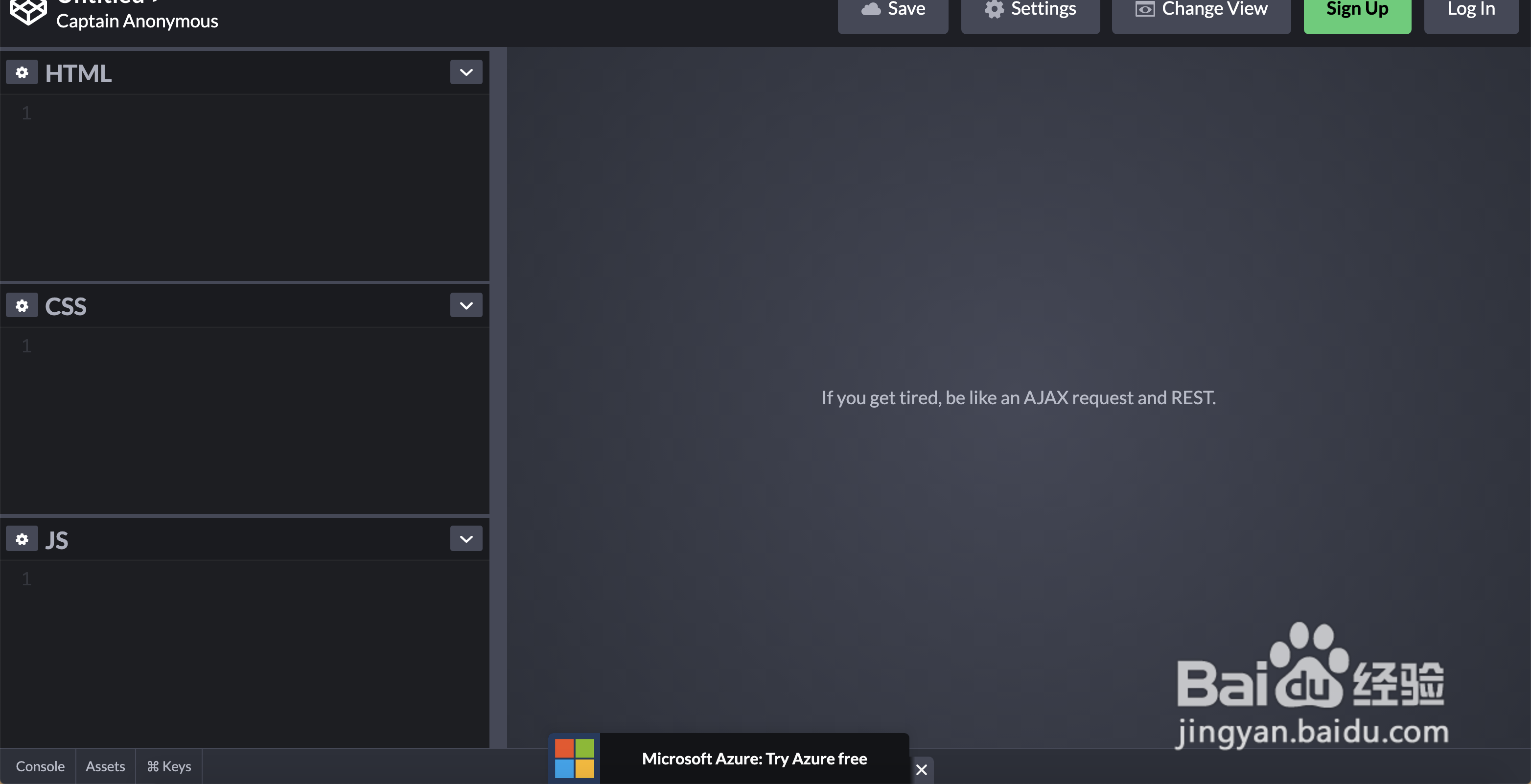Expand the CSS panel dropdown chevron
This screenshot has width=1531, height=784.
click(x=466, y=305)
